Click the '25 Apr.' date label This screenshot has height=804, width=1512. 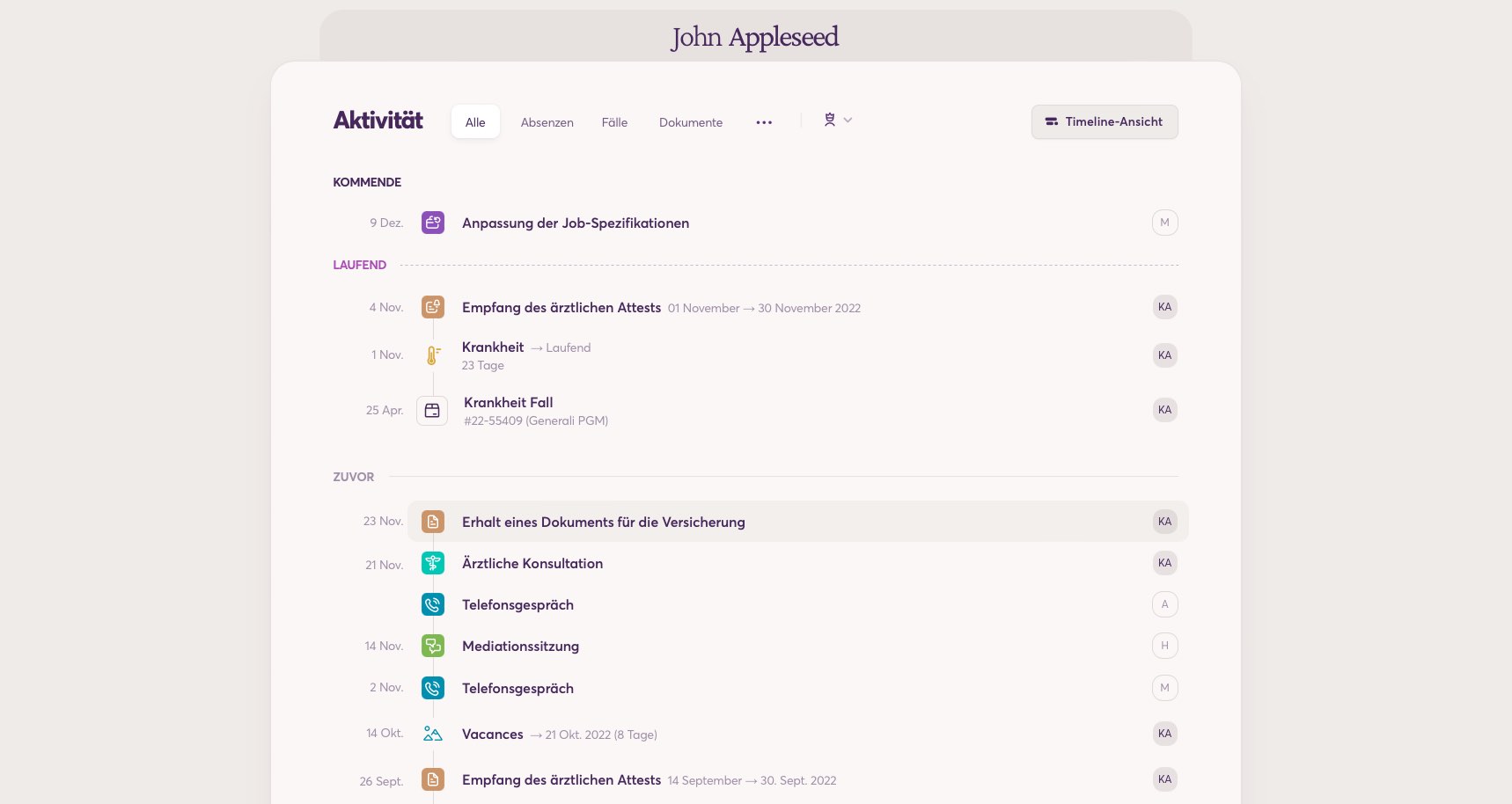click(x=385, y=411)
